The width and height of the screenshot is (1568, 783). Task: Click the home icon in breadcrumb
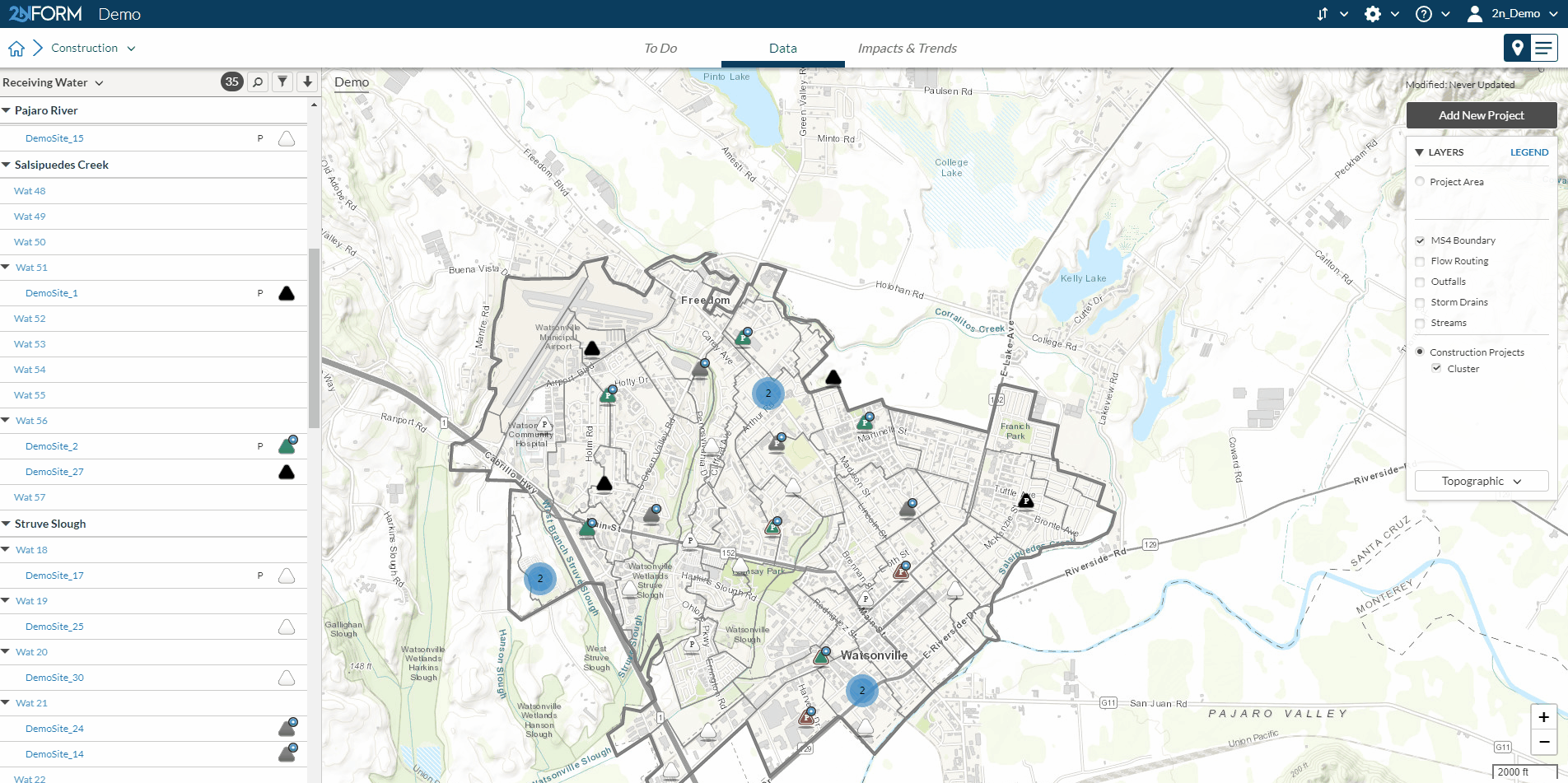click(16, 49)
